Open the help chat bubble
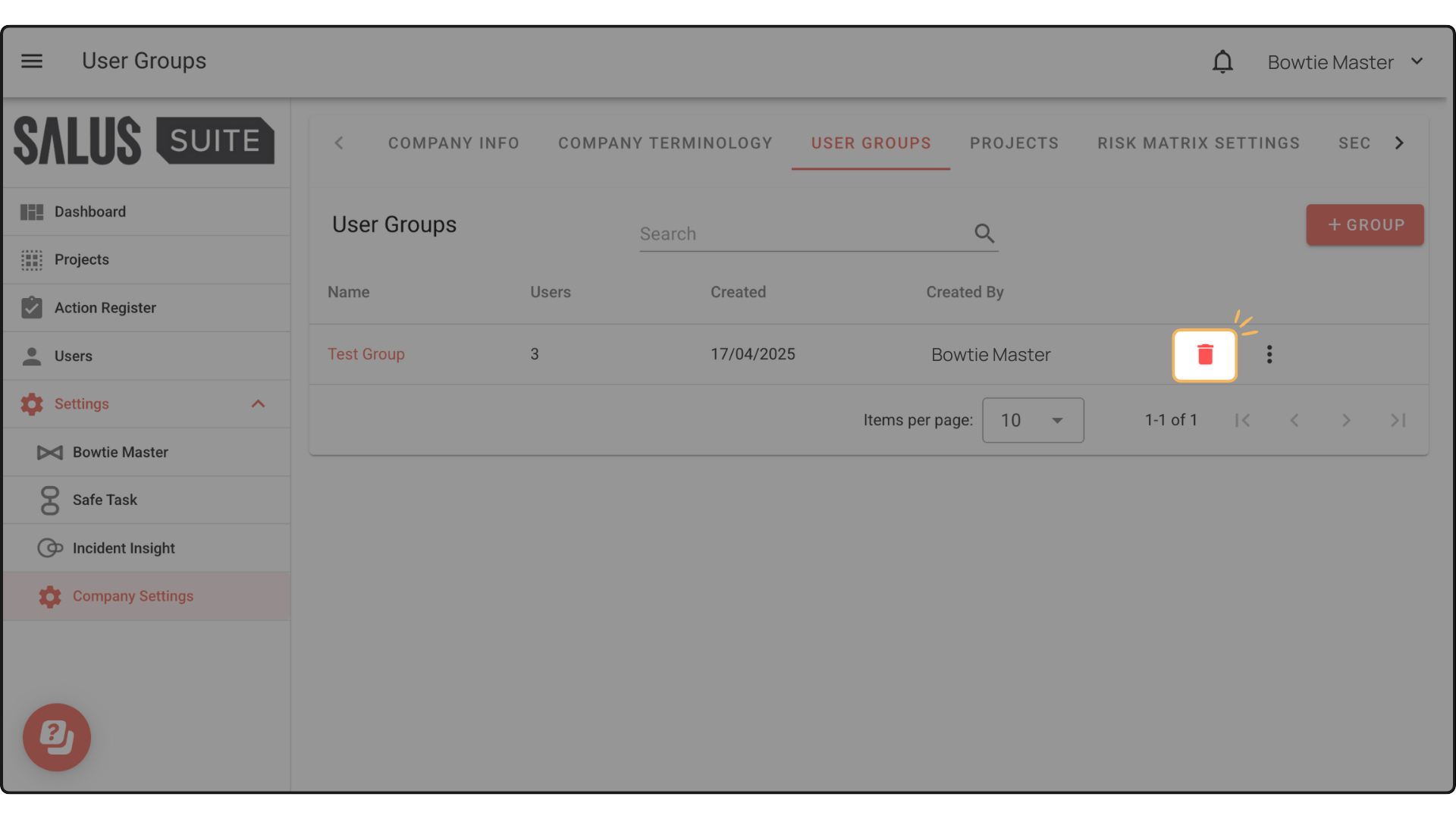 click(x=57, y=737)
